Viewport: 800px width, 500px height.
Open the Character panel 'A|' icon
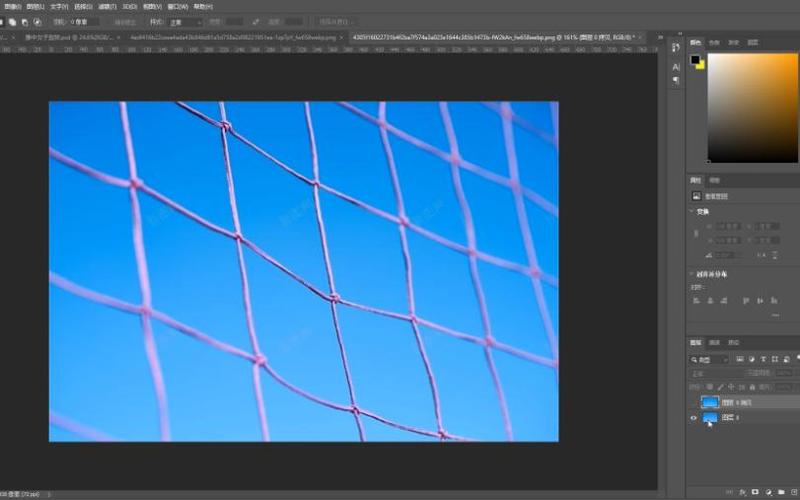pos(676,67)
